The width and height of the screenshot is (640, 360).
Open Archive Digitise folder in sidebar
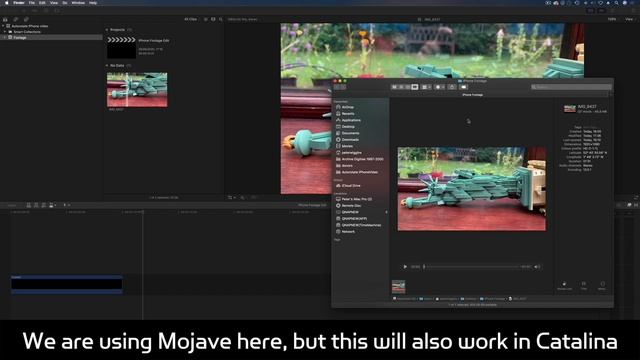click(x=361, y=159)
